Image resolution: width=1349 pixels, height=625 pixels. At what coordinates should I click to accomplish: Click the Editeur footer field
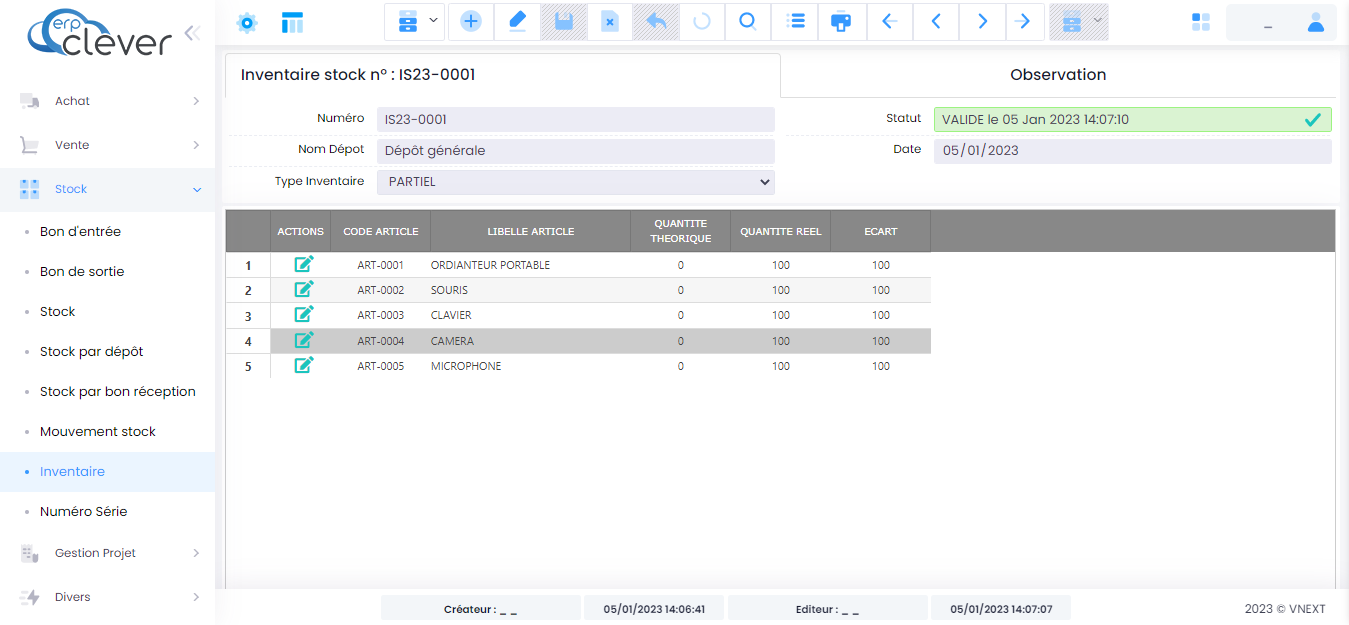[x=827, y=608]
